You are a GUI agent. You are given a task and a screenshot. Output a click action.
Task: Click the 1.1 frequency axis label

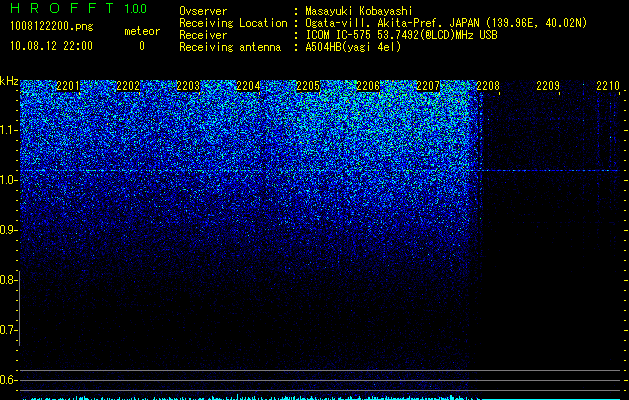pos(8,130)
